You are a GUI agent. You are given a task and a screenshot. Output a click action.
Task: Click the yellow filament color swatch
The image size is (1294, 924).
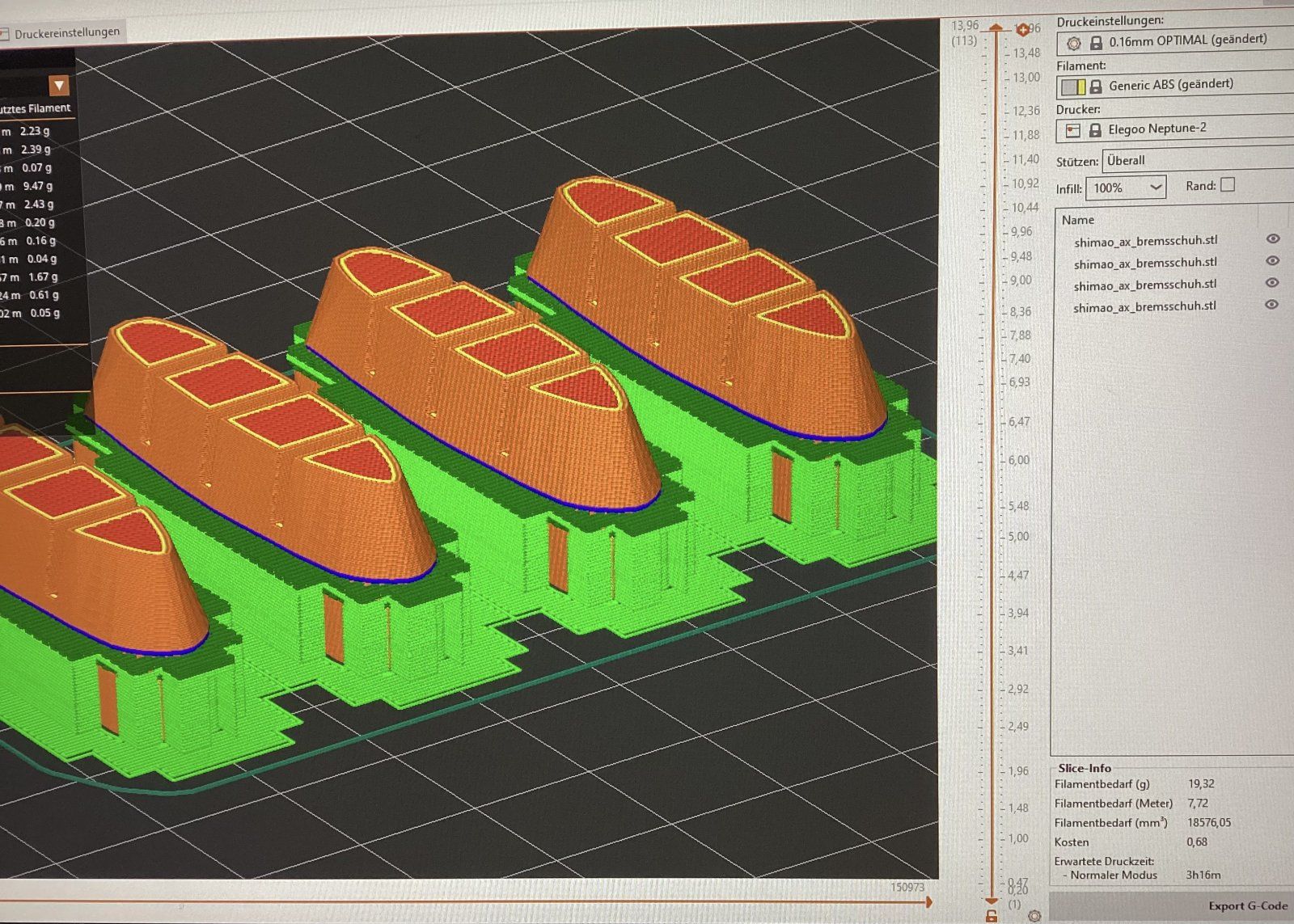(1073, 86)
